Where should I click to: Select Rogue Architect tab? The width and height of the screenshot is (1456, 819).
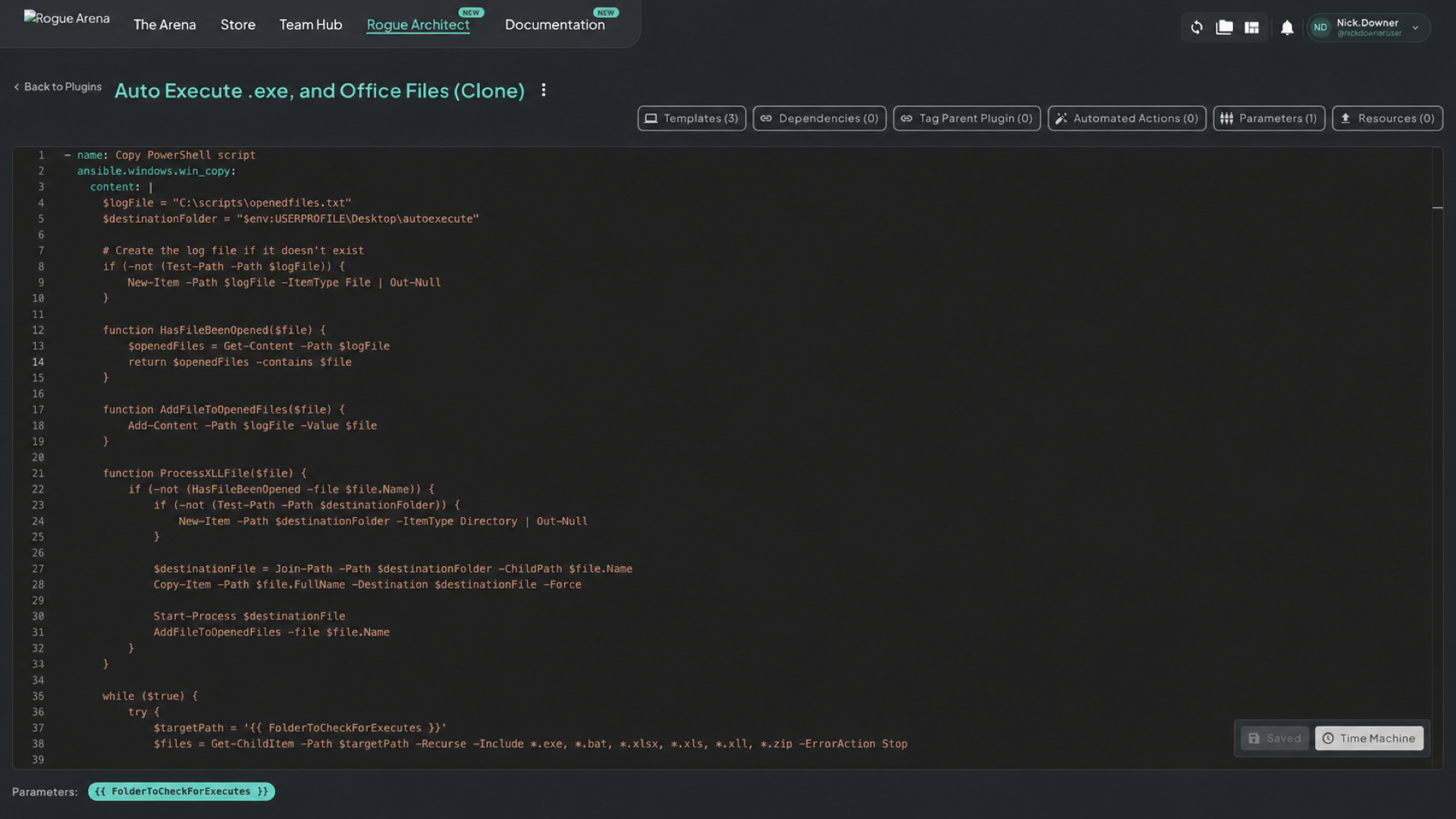419,25
